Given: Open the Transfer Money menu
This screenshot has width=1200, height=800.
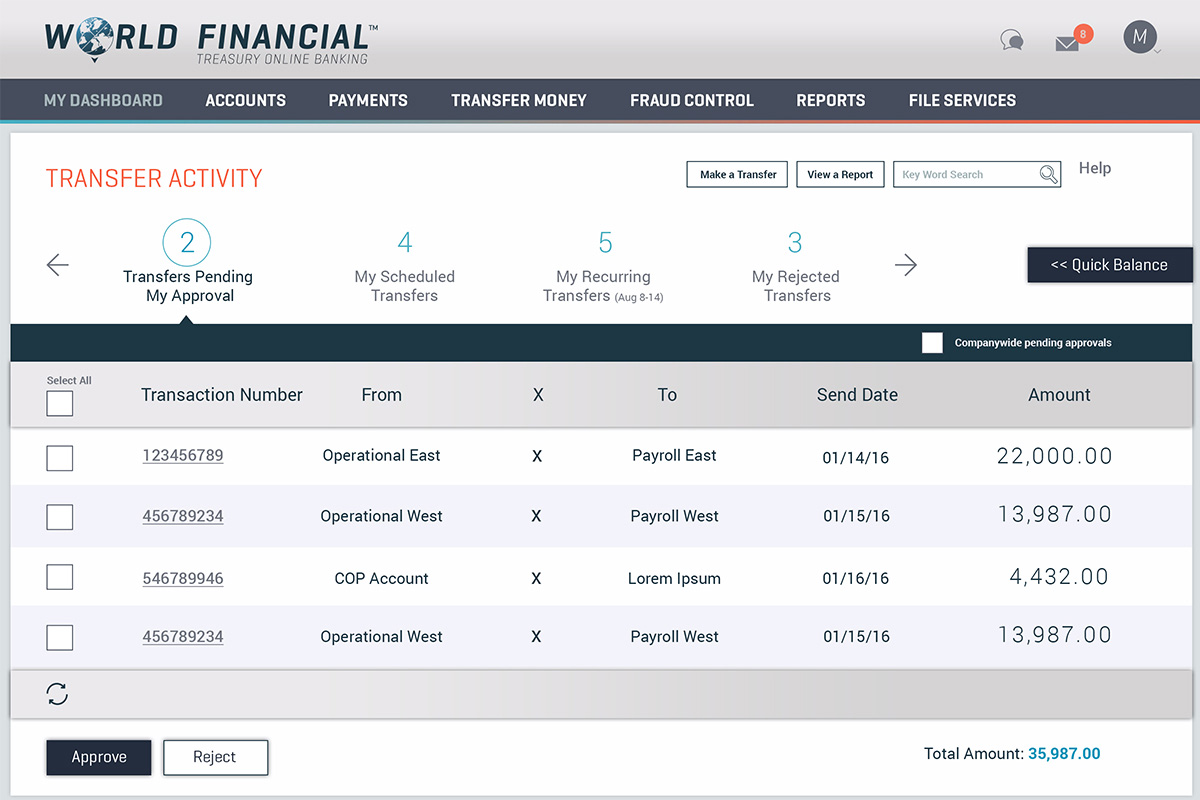Looking at the screenshot, I should [518, 100].
